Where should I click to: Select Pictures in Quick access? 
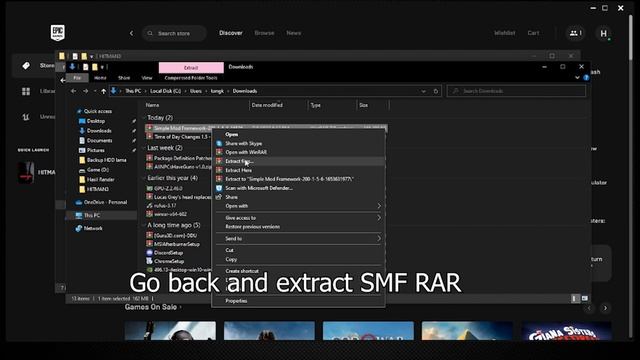[96, 151]
